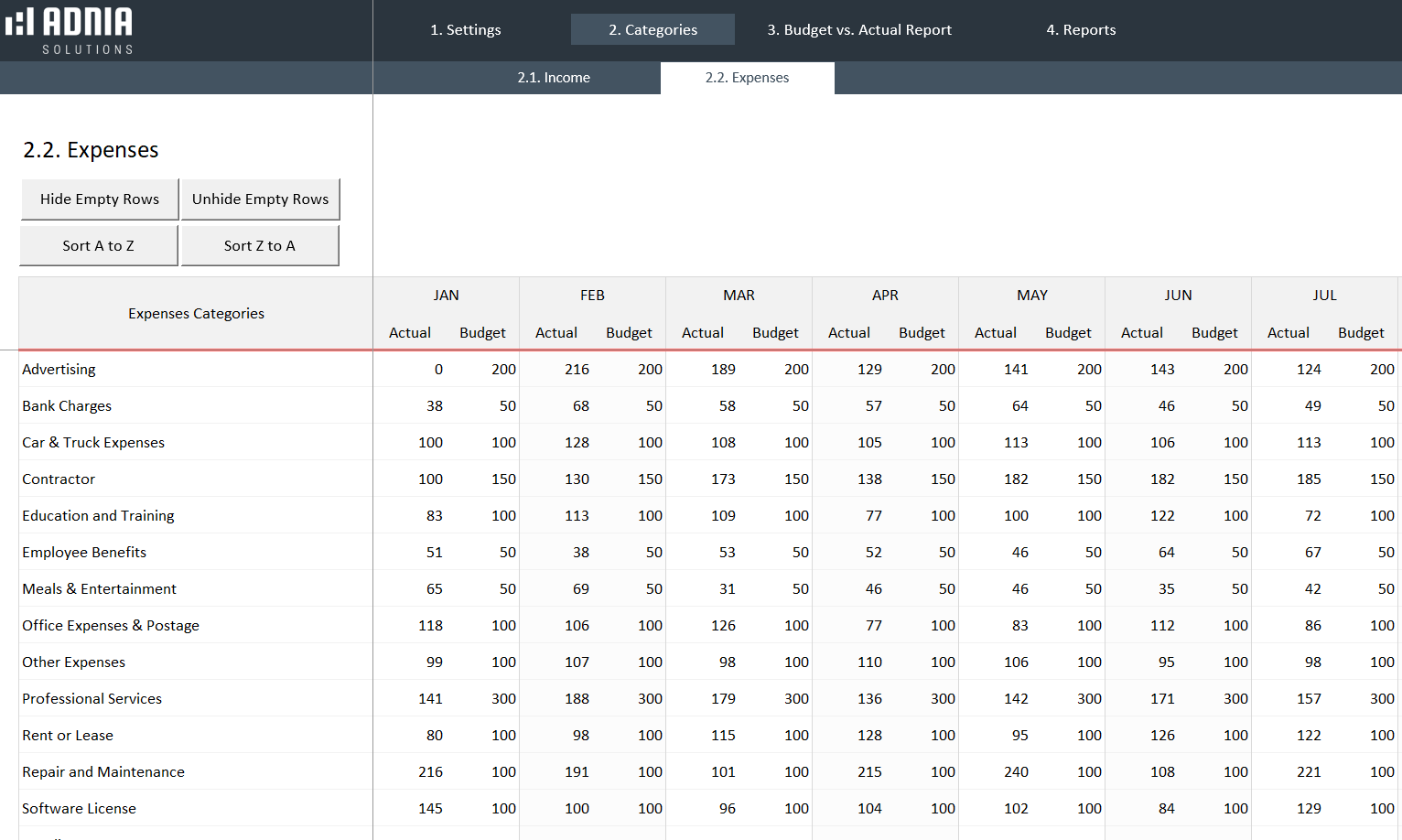Image resolution: width=1402 pixels, height=840 pixels.
Task: Open the 1. Settings tab
Action: (466, 29)
